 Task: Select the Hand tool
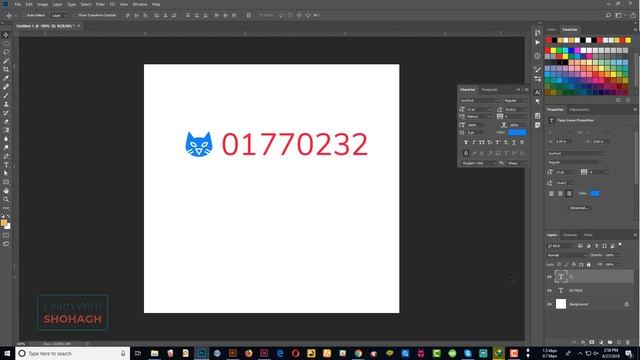coord(6,191)
